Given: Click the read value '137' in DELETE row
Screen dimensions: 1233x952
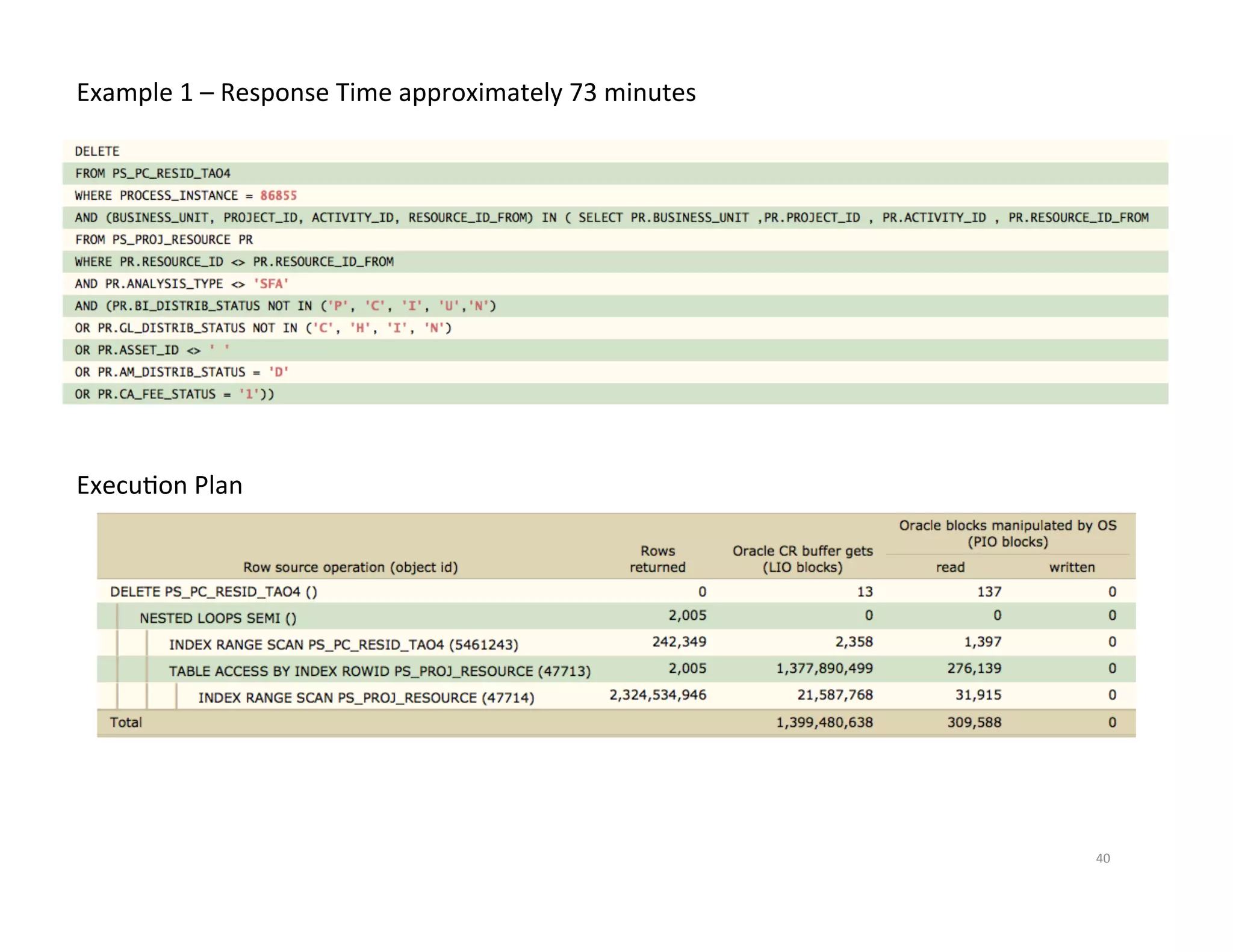Looking at the screenshot, I should (989, 592).
